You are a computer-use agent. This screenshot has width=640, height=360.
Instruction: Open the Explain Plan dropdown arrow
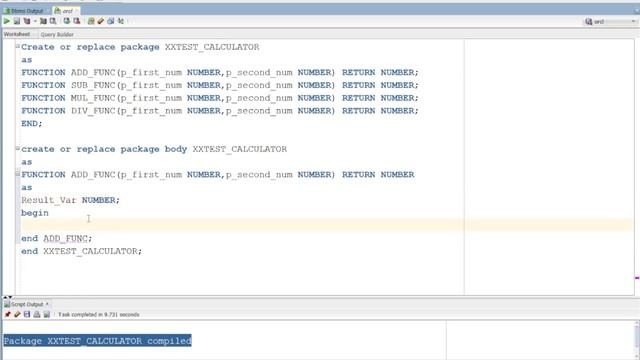pos(35,21)
